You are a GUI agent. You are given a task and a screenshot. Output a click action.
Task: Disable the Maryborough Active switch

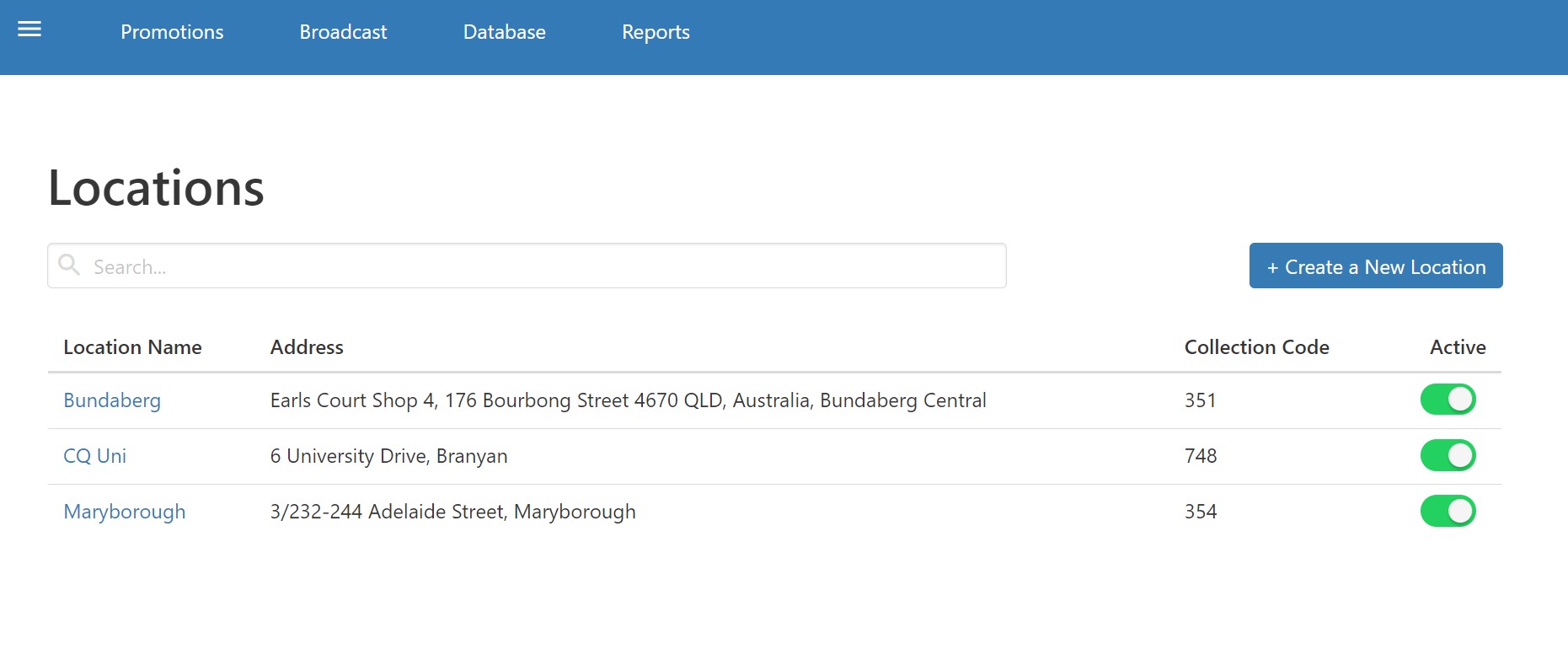pyautogui.click(x=1448, y=511)
